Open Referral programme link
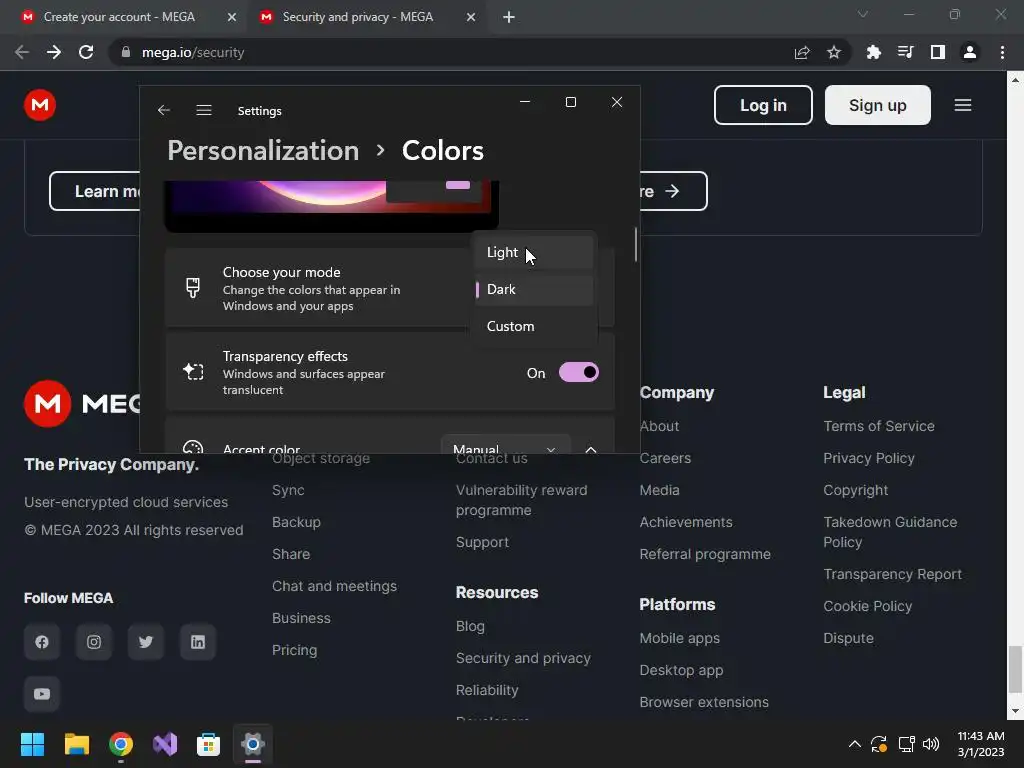This screenshot has height=768, width=1024. pos(705,554)
